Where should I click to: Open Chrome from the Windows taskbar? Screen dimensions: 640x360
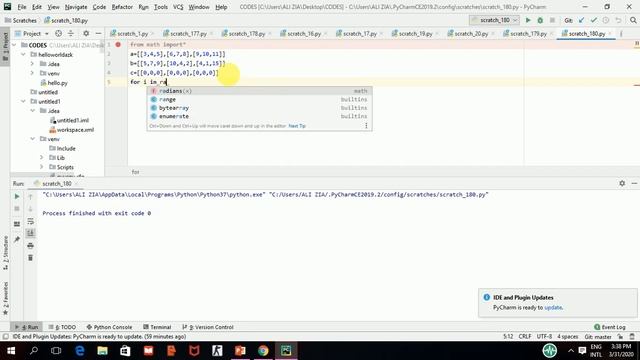tap(263, 351)
